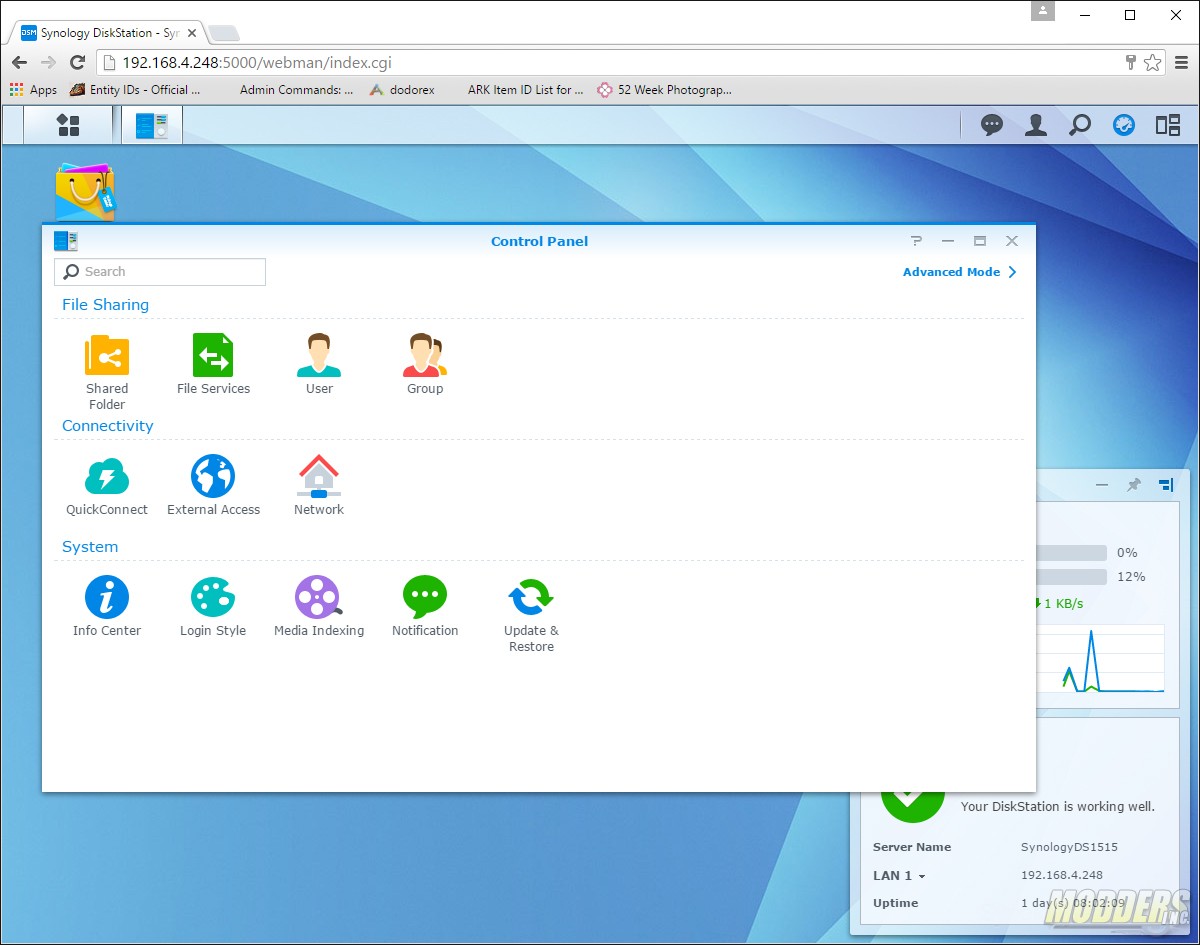This screenshot has width=1200, height=945.
Task: Open File Services in Control Panel
Action: [x=213, y=364]
